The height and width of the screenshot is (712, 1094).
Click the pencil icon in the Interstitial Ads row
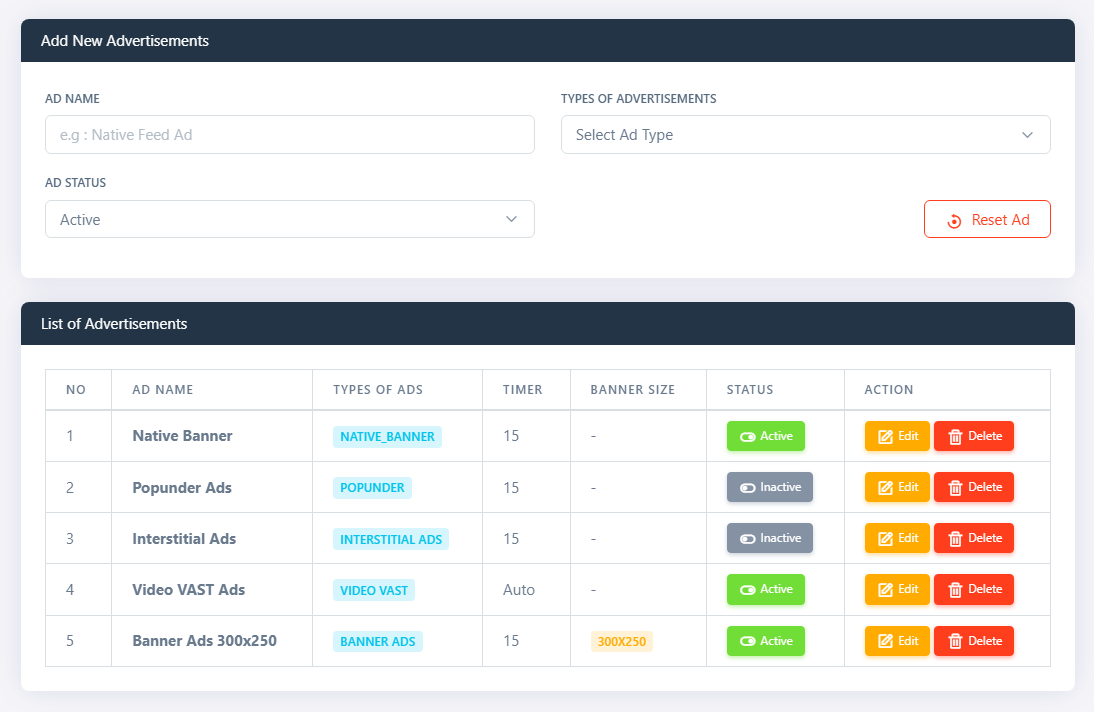885,539
